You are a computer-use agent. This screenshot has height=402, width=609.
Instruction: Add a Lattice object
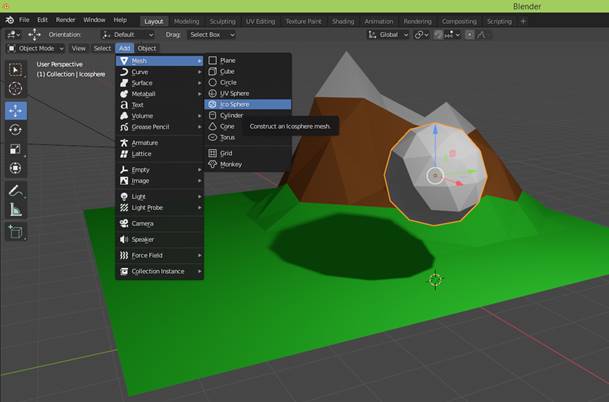(x=160, y=154)
